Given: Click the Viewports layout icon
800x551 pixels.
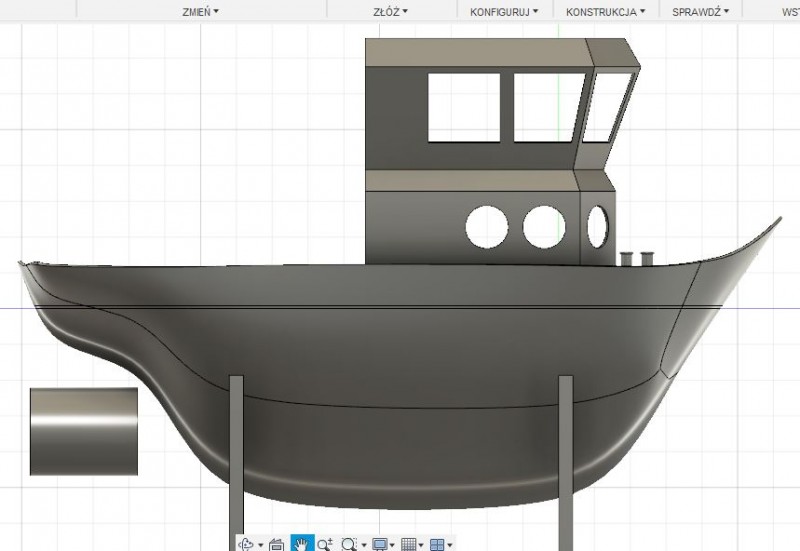Looking at the screenshot, I should click(x=437, y=544).
